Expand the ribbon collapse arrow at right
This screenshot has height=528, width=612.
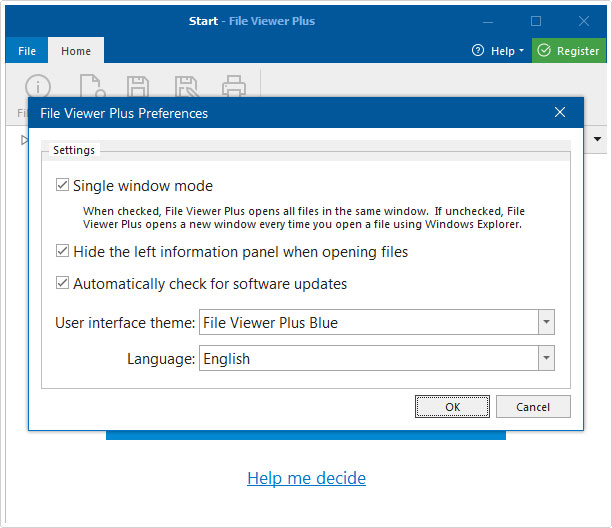click(x=597, y=139)
